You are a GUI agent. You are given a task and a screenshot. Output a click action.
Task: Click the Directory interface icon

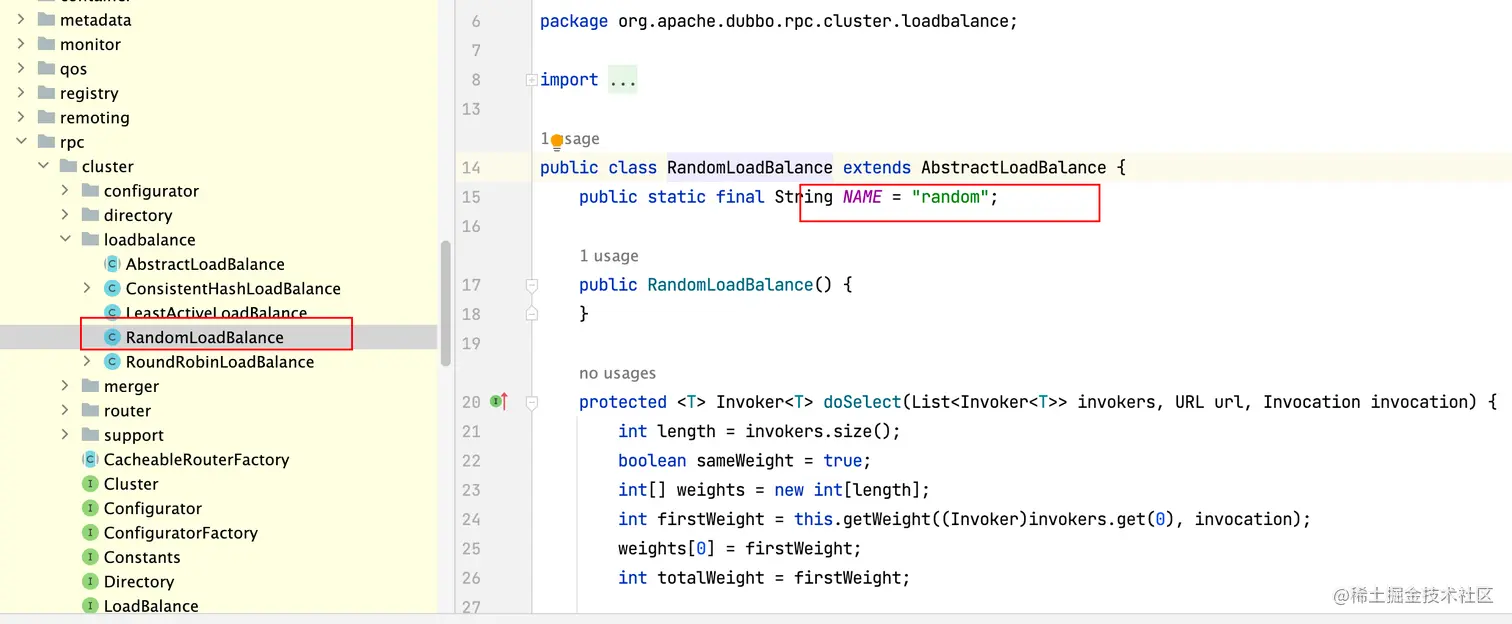tap(90, 581)
